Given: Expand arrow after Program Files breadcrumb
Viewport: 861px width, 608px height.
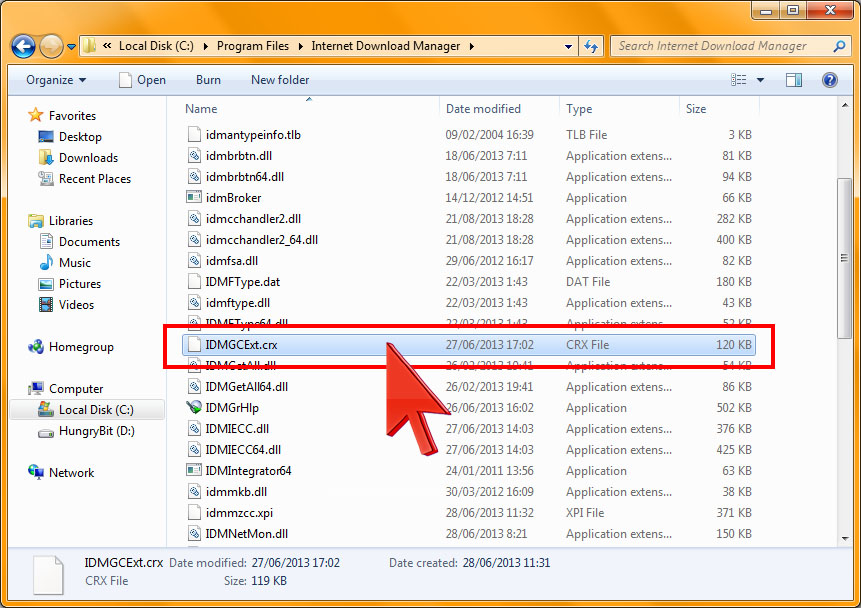Looking at the screenshot, I should [x=300, y=47].
